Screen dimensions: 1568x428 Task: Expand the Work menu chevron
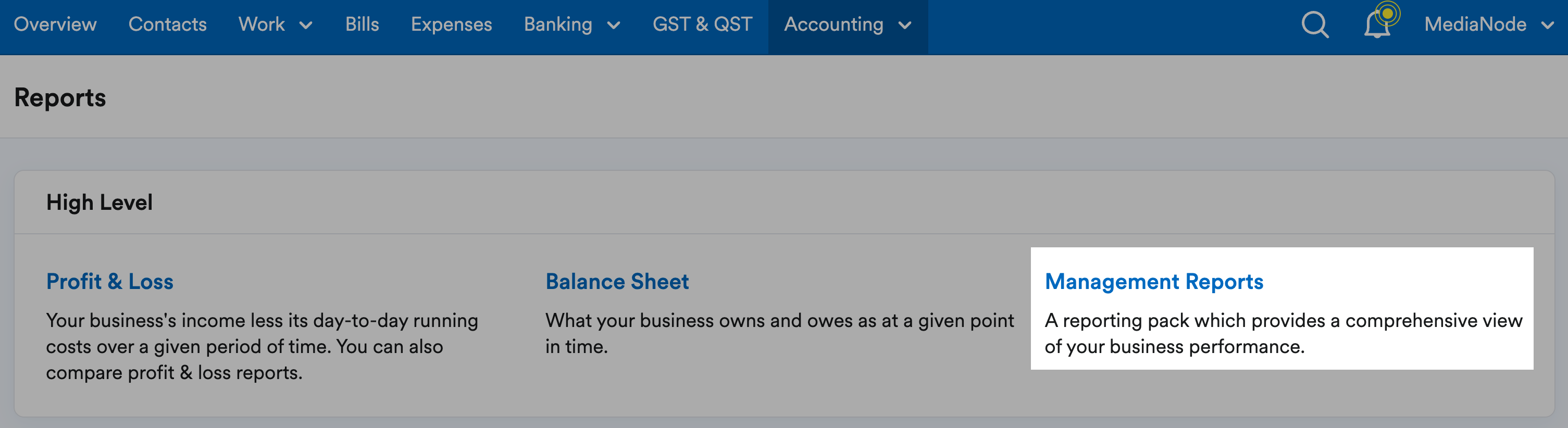pos(306,26)
